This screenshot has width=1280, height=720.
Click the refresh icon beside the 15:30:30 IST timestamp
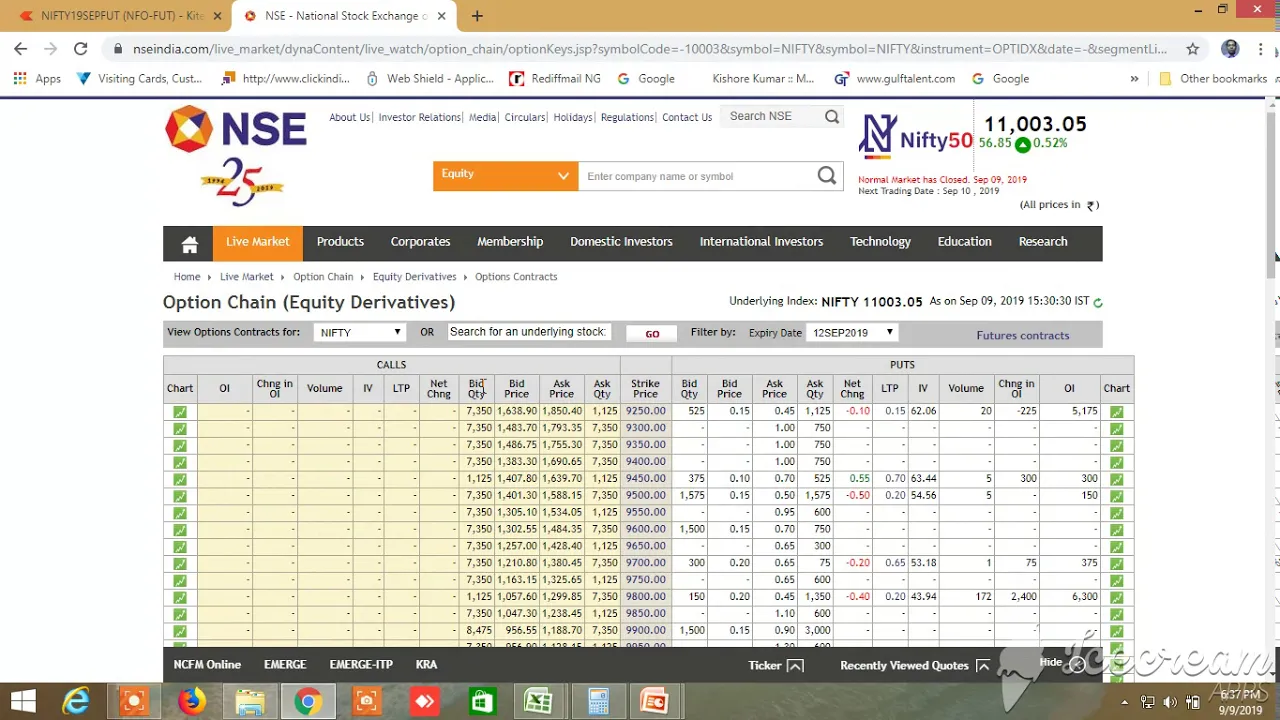coord(1098,302)
